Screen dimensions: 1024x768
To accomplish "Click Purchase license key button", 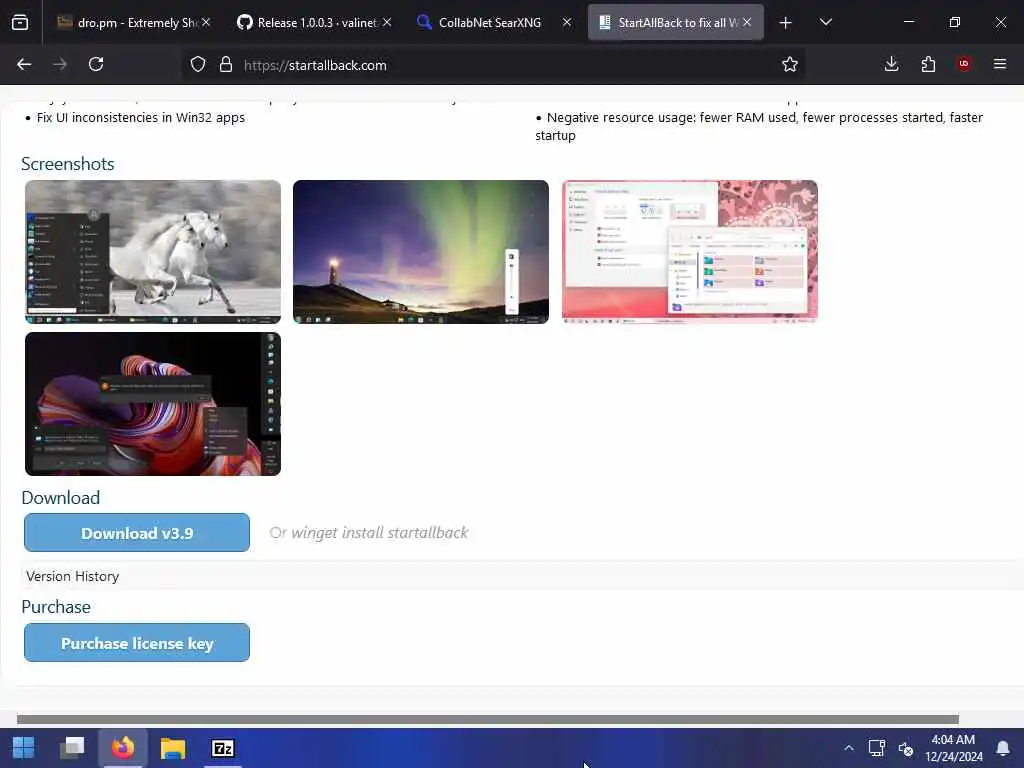I will [137, 643].
